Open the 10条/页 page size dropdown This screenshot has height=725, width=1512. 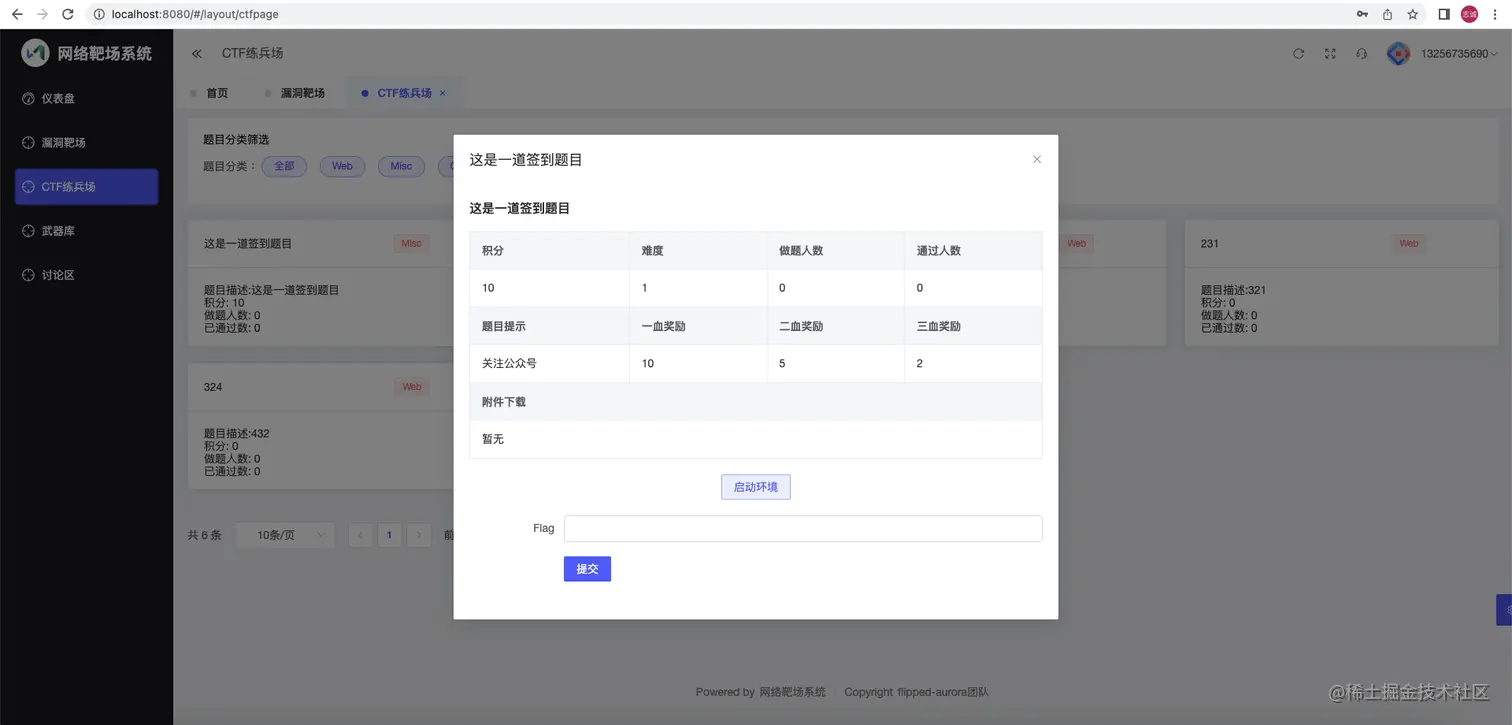tap(283, 535)
